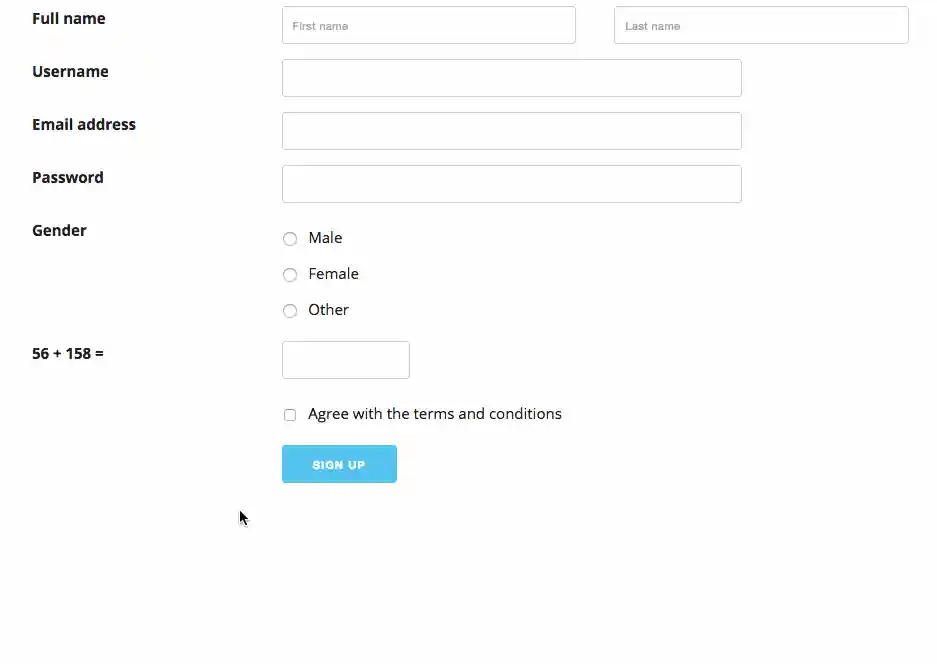This screenshot has height=664, width=937.
Task: Click the "Female" option label text
Action: coord(333,274)
